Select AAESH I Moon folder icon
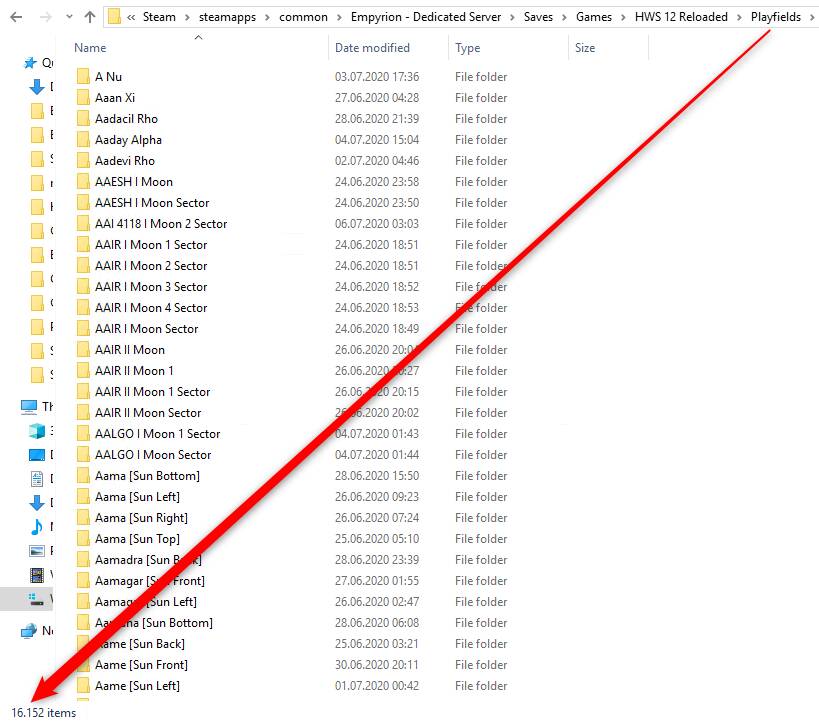 point(83,181)
